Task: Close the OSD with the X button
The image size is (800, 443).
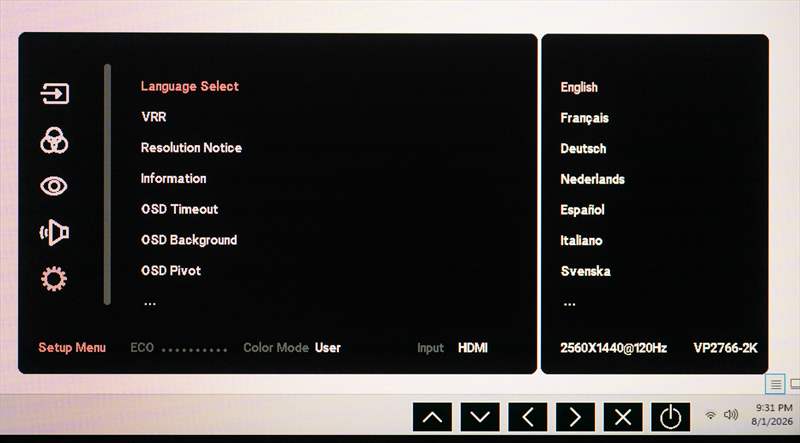Action: click(x=623, y=417)
